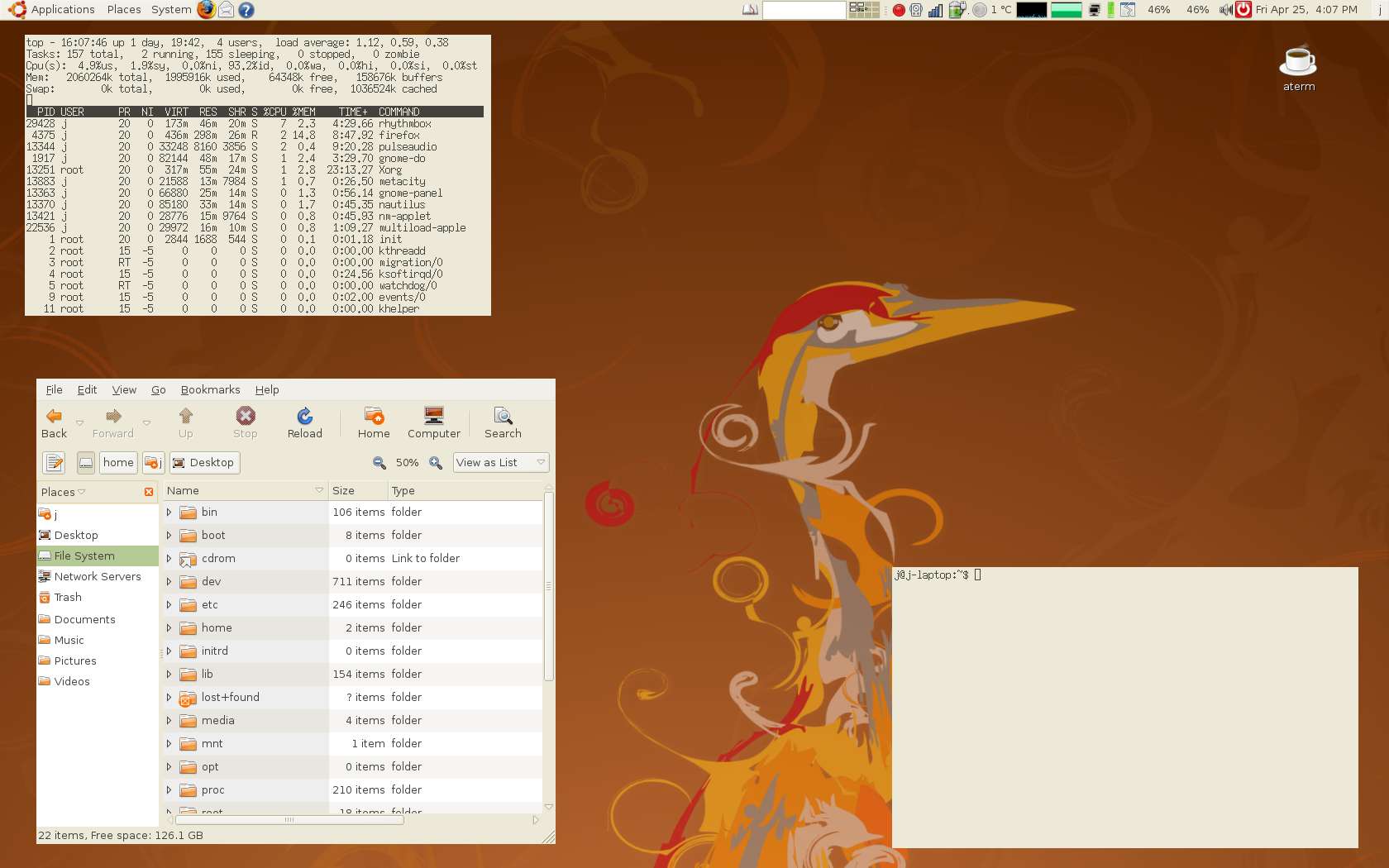Open the Places side pane selector dropdown
This screenshot has height=868, width=1389.
[x=64, y=492]
